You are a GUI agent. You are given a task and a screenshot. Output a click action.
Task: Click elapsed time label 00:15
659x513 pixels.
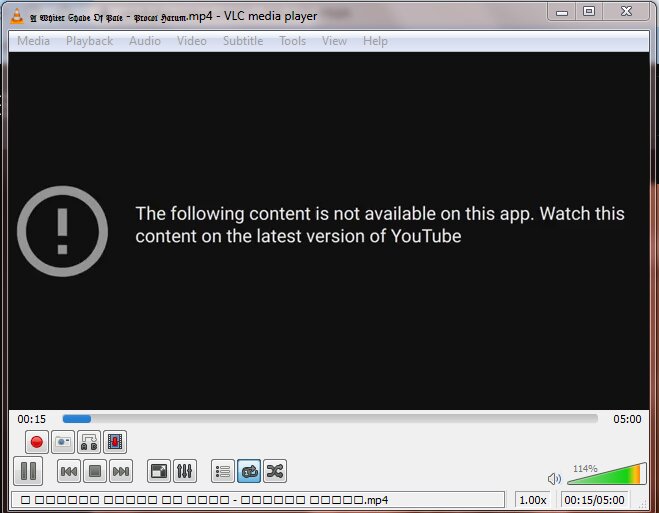(x=32, y=419)
